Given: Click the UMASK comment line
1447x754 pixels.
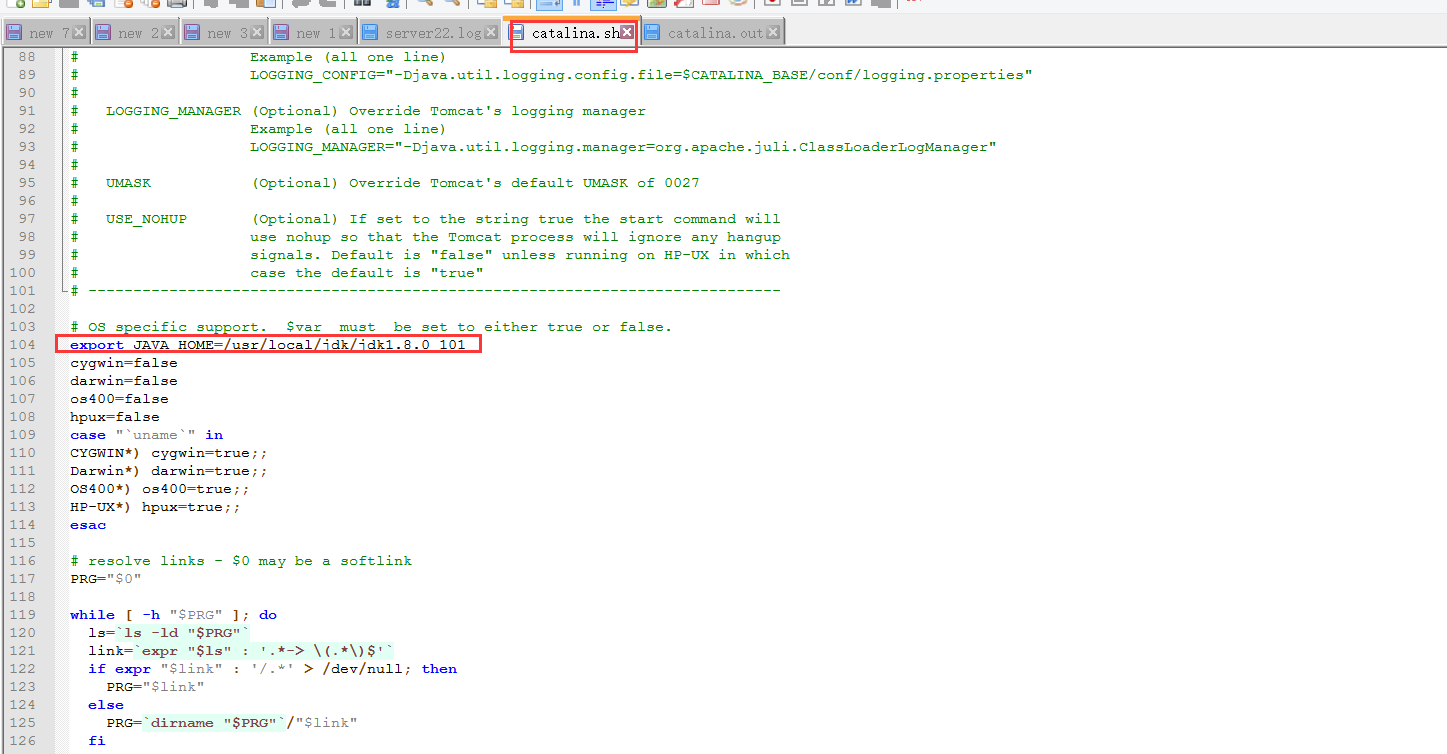Looking at the screenshot, I should [385, 183].
